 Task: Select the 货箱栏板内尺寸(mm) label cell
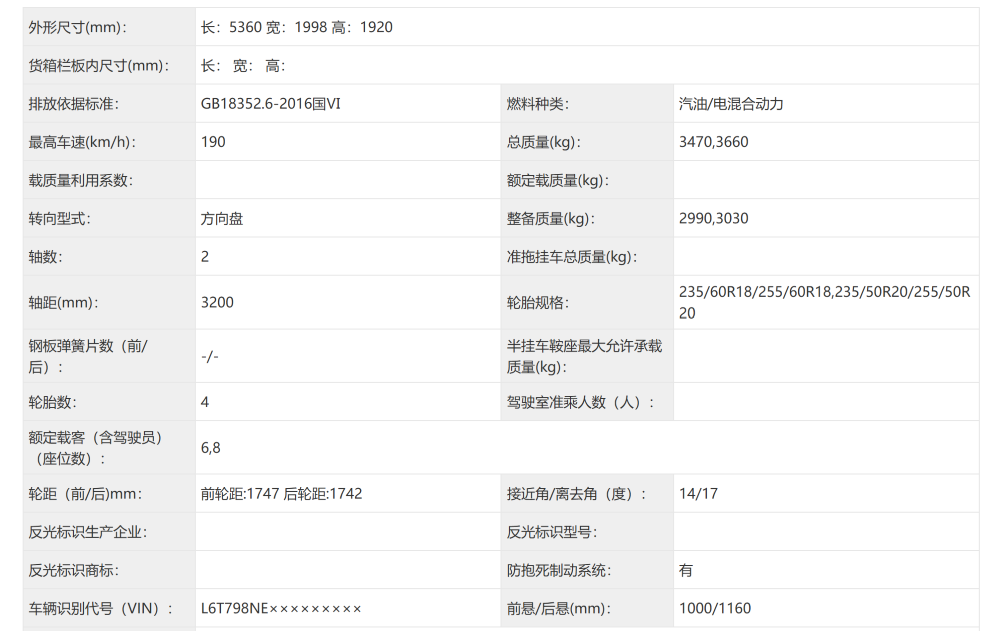[95, 65]
